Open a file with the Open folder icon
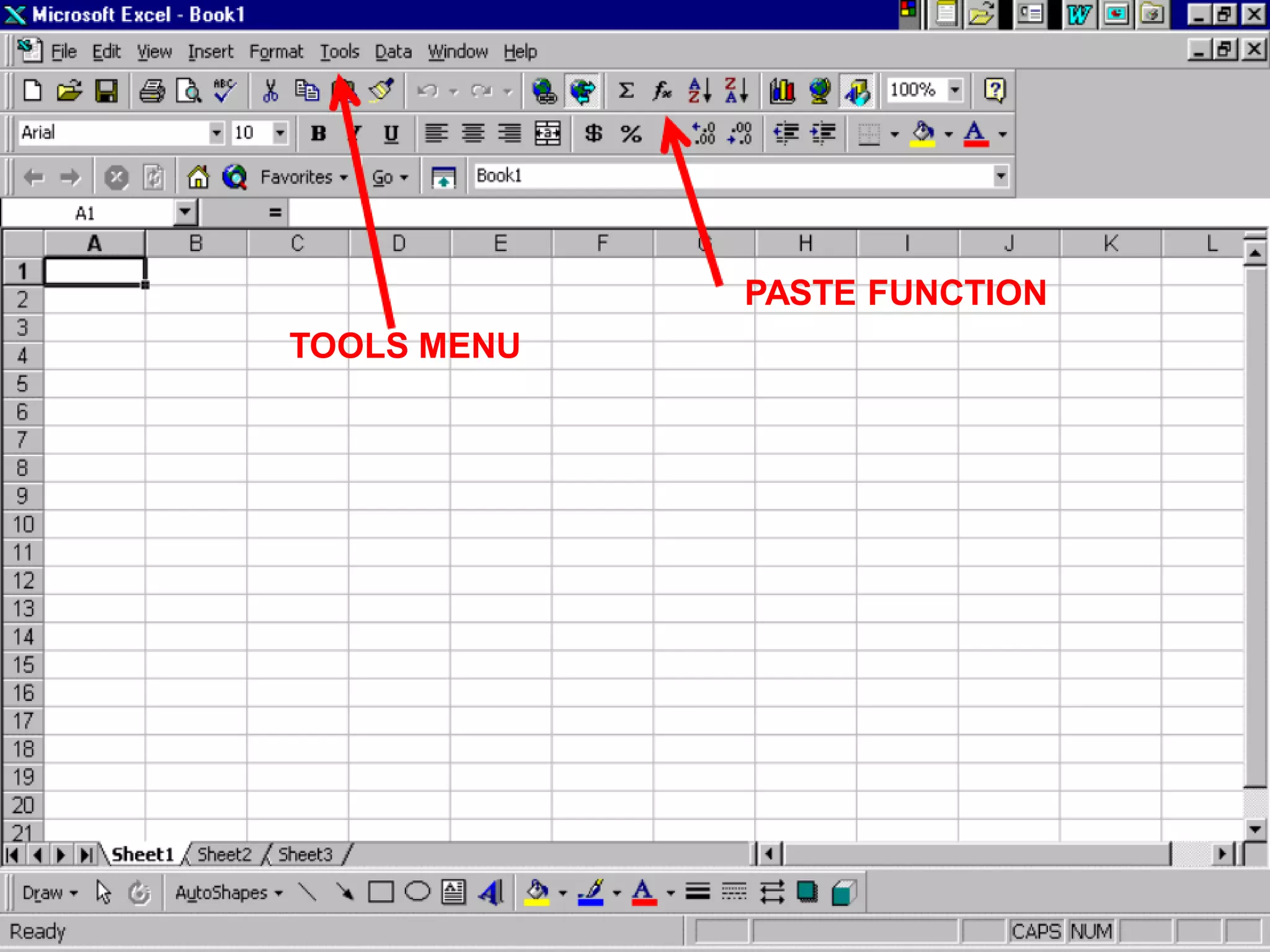 click(69, 91)
